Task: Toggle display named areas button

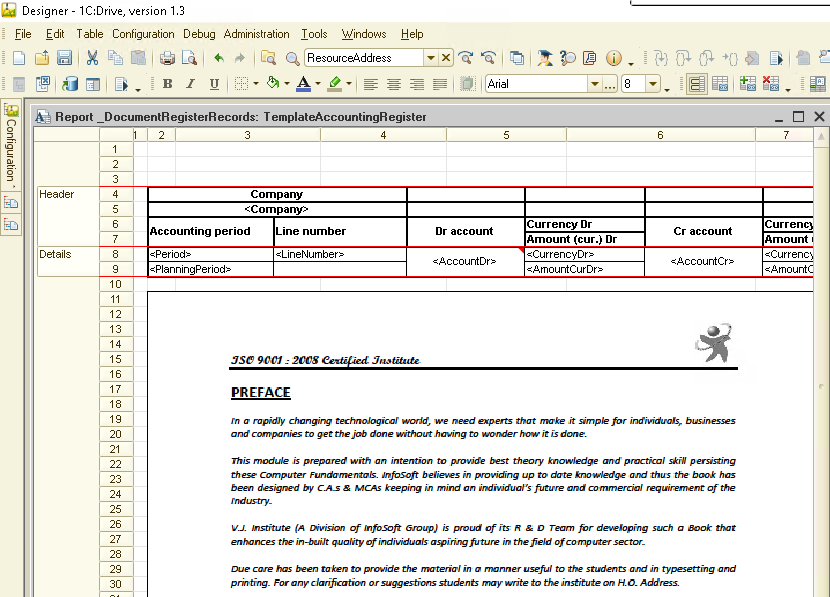Action: point(697,84)
